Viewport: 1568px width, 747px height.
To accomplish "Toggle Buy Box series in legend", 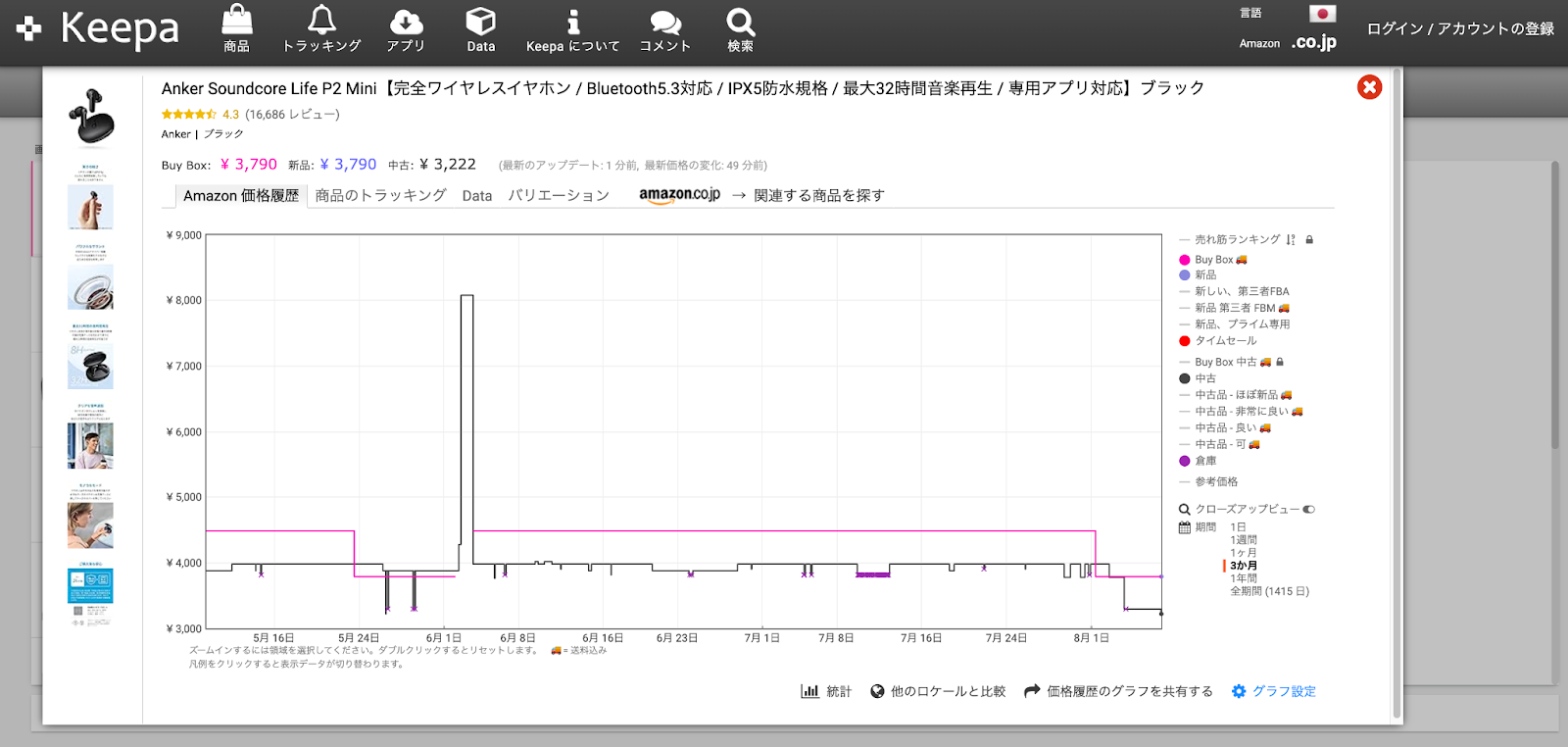I will point(1213,260).
